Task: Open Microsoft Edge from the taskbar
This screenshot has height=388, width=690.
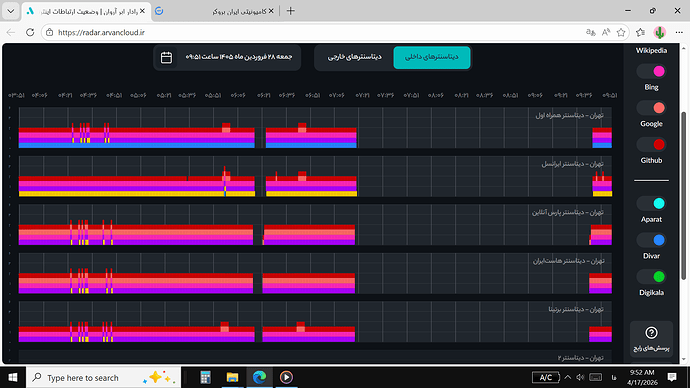Action: coord(259,377)
